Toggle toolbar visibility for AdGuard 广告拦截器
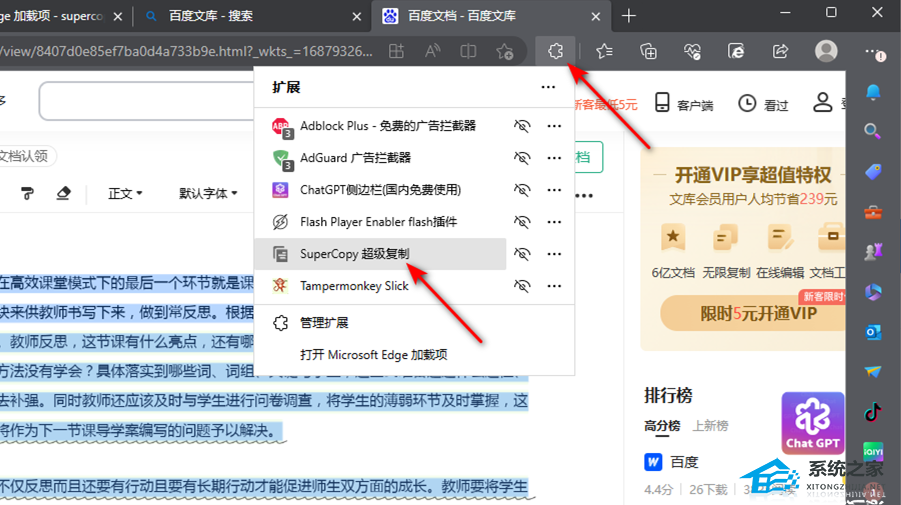 pyautogui.click(x=522, y=157)
